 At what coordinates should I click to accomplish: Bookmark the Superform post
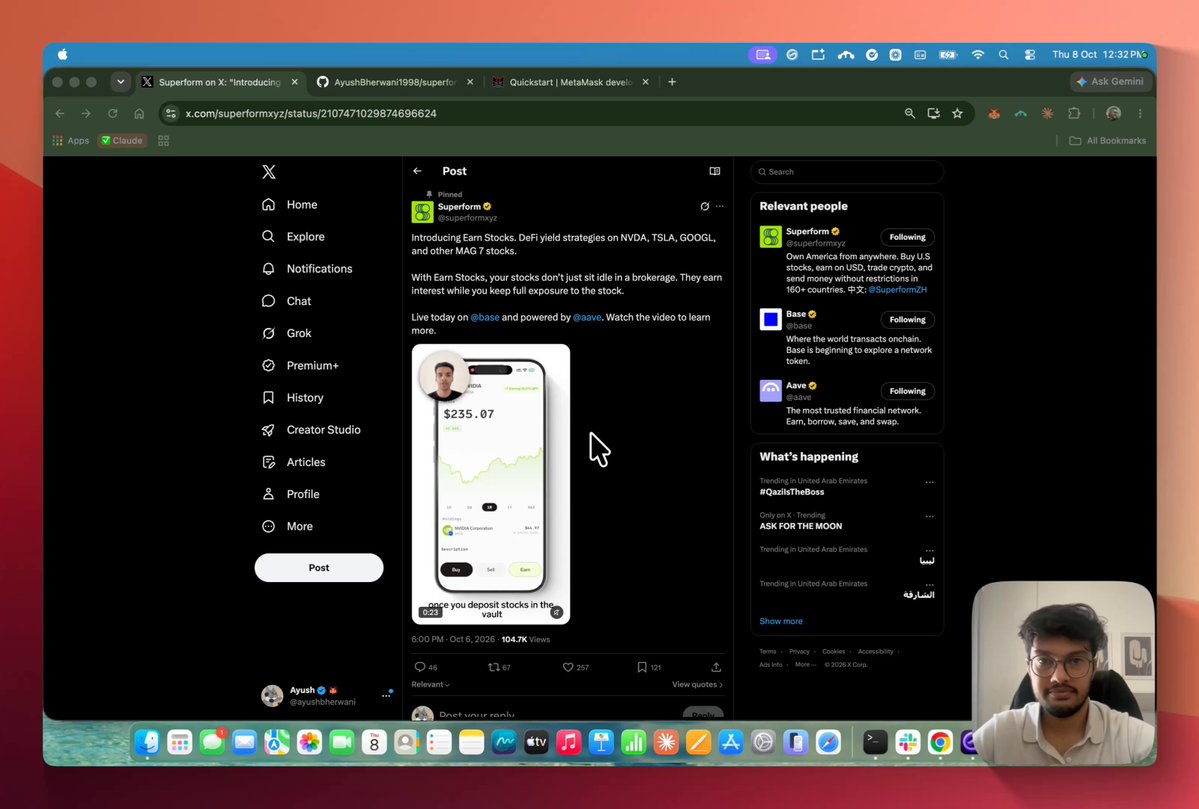point(642,667)
